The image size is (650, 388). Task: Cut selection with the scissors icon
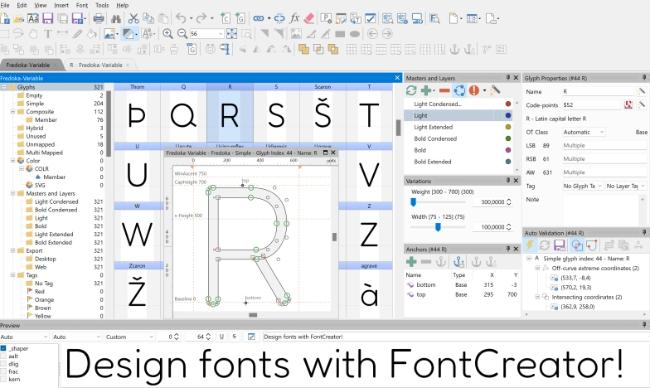[x=133, y=18]
